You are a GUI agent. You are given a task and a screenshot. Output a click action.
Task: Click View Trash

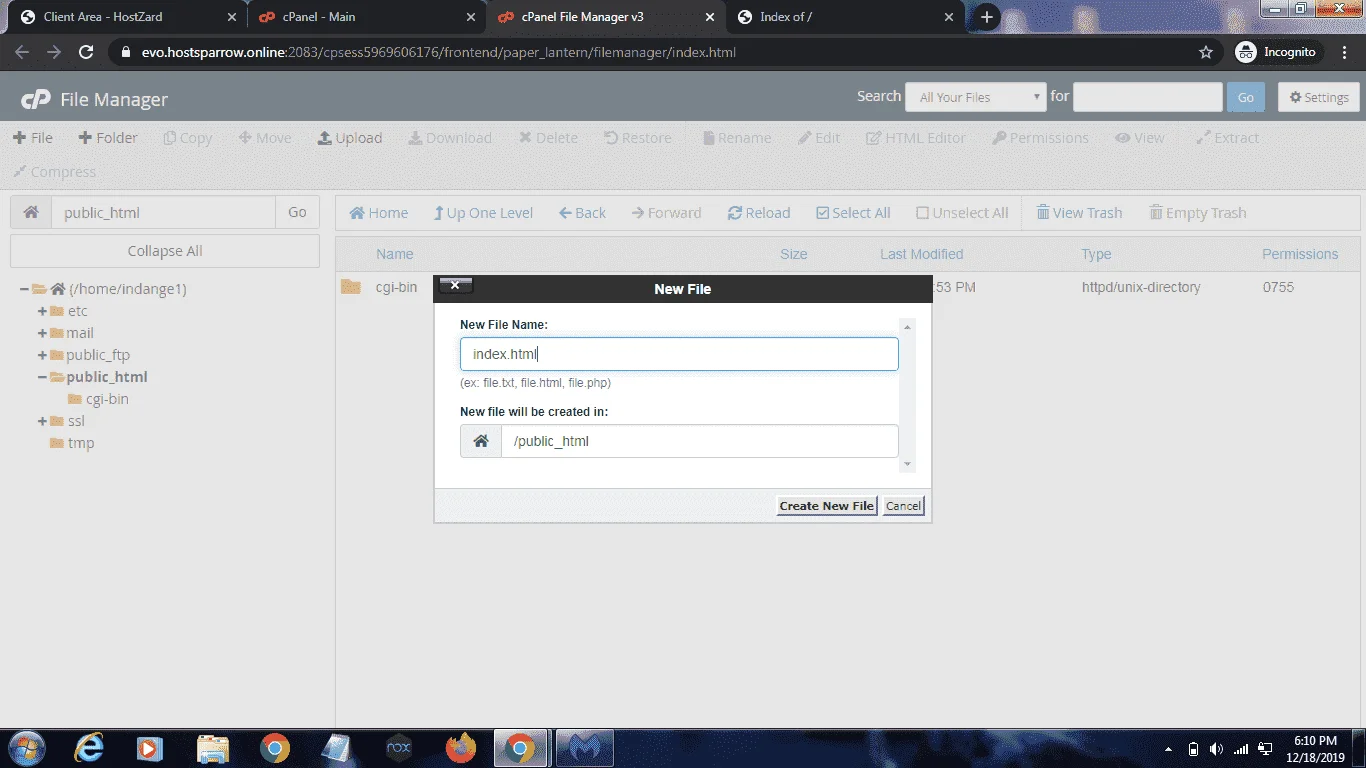1079,213
